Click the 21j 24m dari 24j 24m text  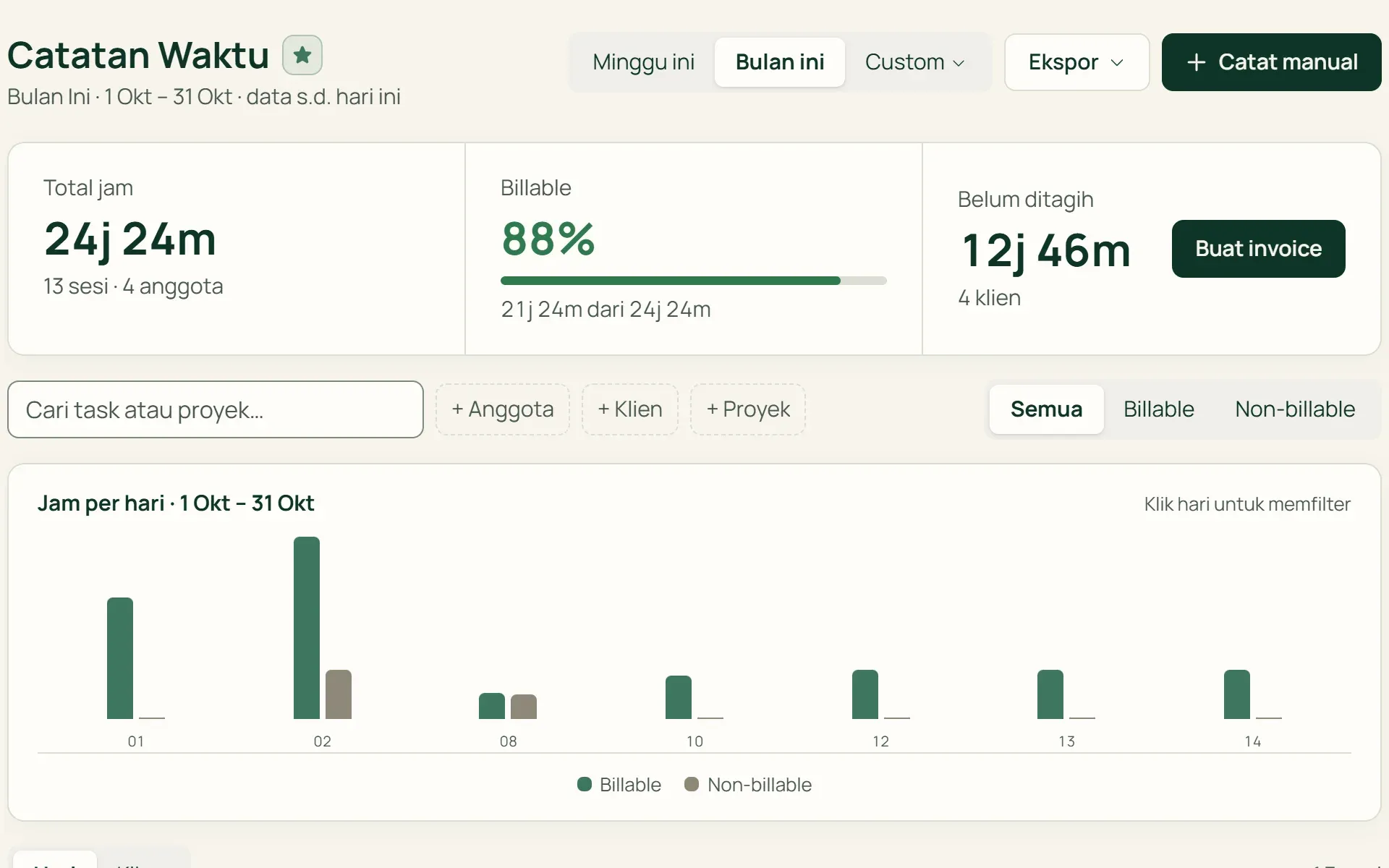606,310
